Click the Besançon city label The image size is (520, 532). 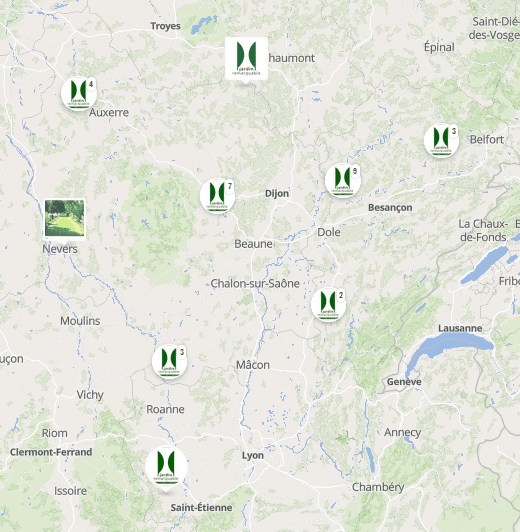[x=390, y=208]
